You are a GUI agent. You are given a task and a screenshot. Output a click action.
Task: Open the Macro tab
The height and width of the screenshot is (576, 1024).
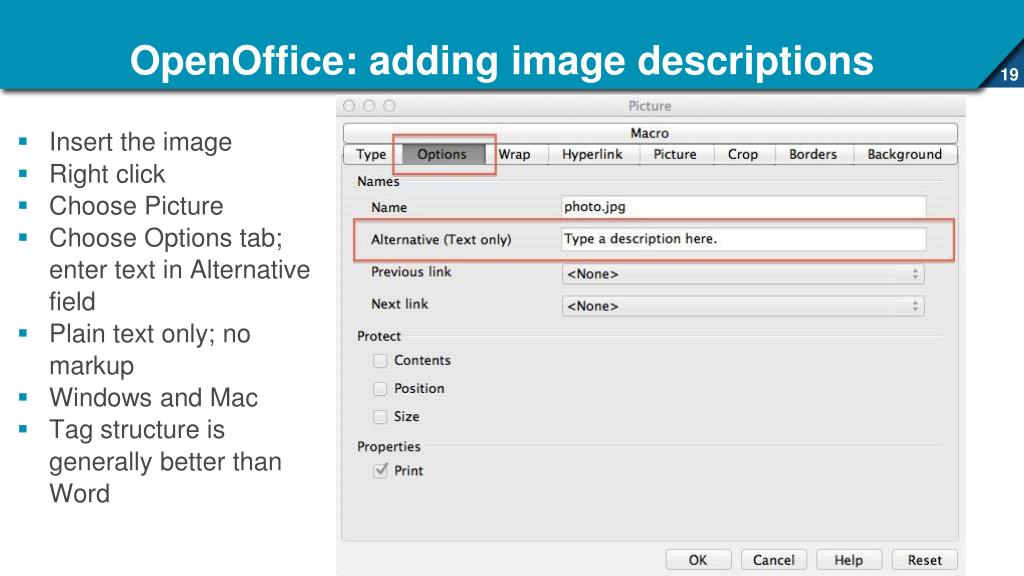click(650, 133)
